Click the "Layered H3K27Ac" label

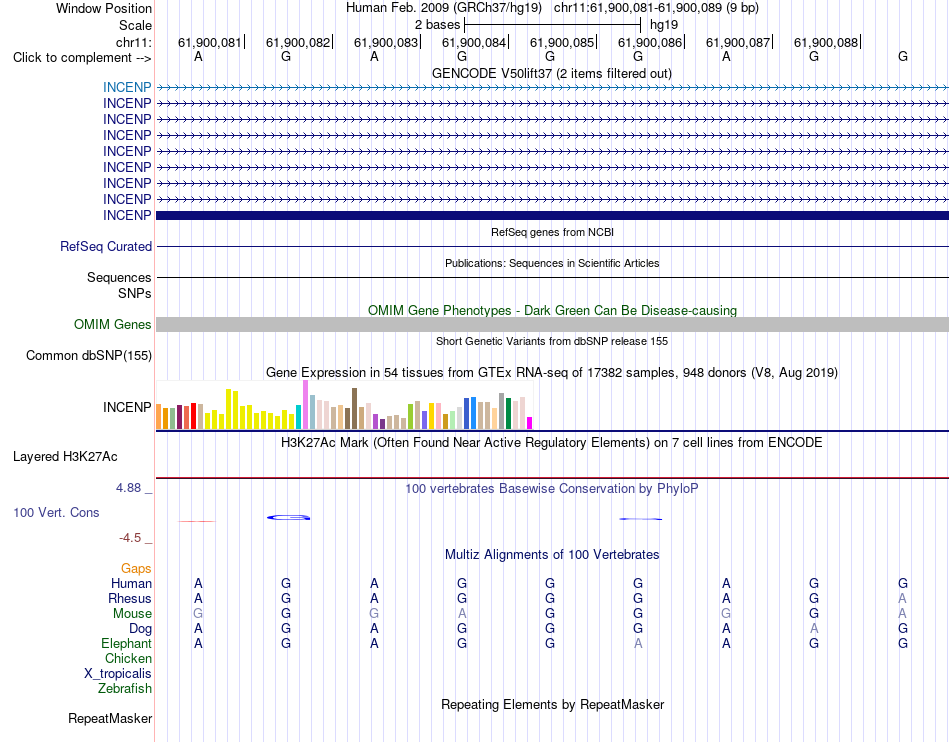tap(65, 457)
